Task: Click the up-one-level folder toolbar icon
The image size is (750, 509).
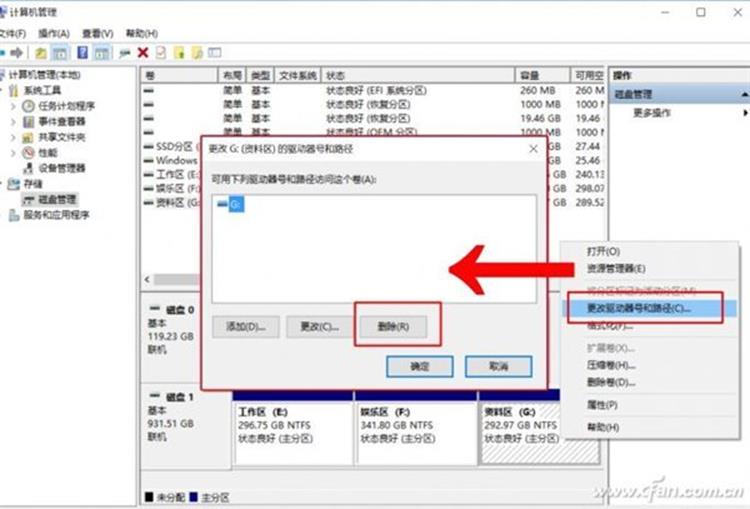Action: (41, 52)
